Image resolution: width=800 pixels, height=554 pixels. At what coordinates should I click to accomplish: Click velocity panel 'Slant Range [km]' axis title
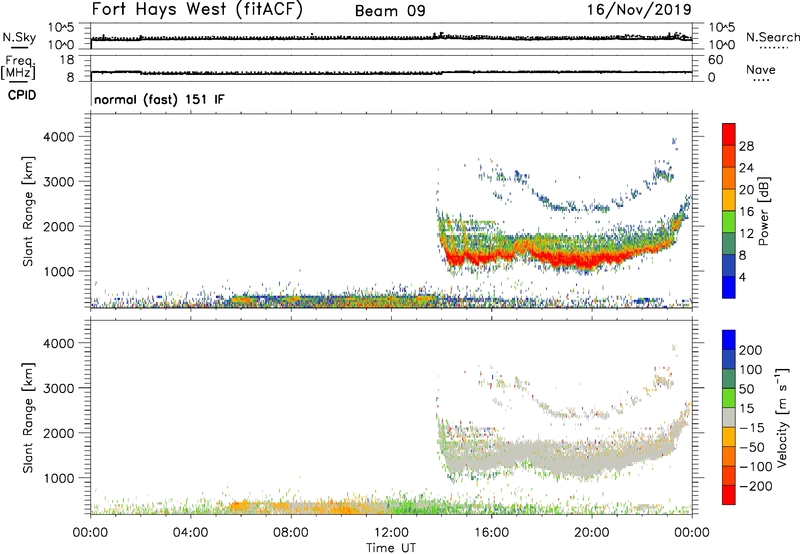point(29,418)
